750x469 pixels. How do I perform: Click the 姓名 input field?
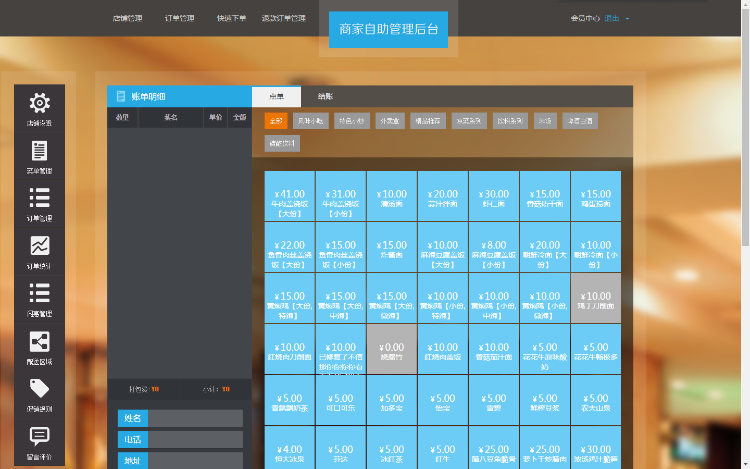pos(195,418)
